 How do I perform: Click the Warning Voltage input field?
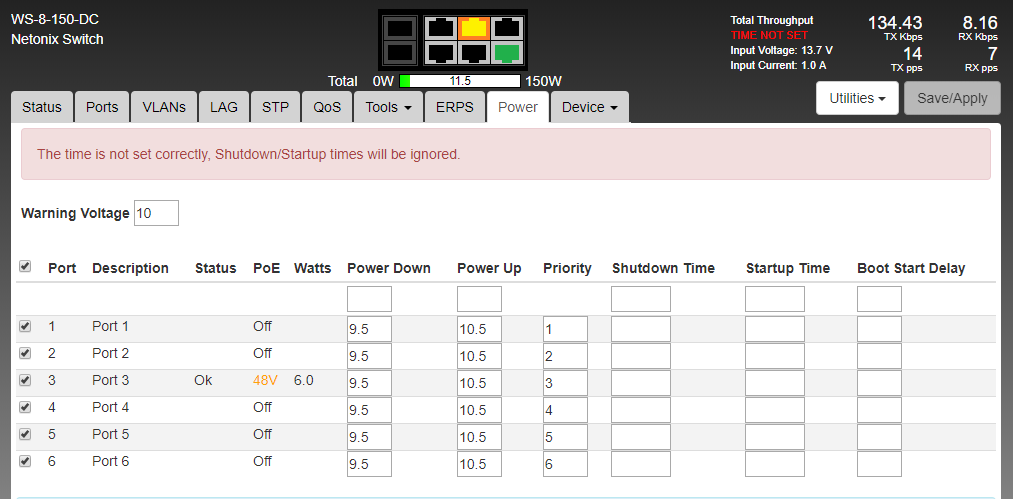[156, 213]
